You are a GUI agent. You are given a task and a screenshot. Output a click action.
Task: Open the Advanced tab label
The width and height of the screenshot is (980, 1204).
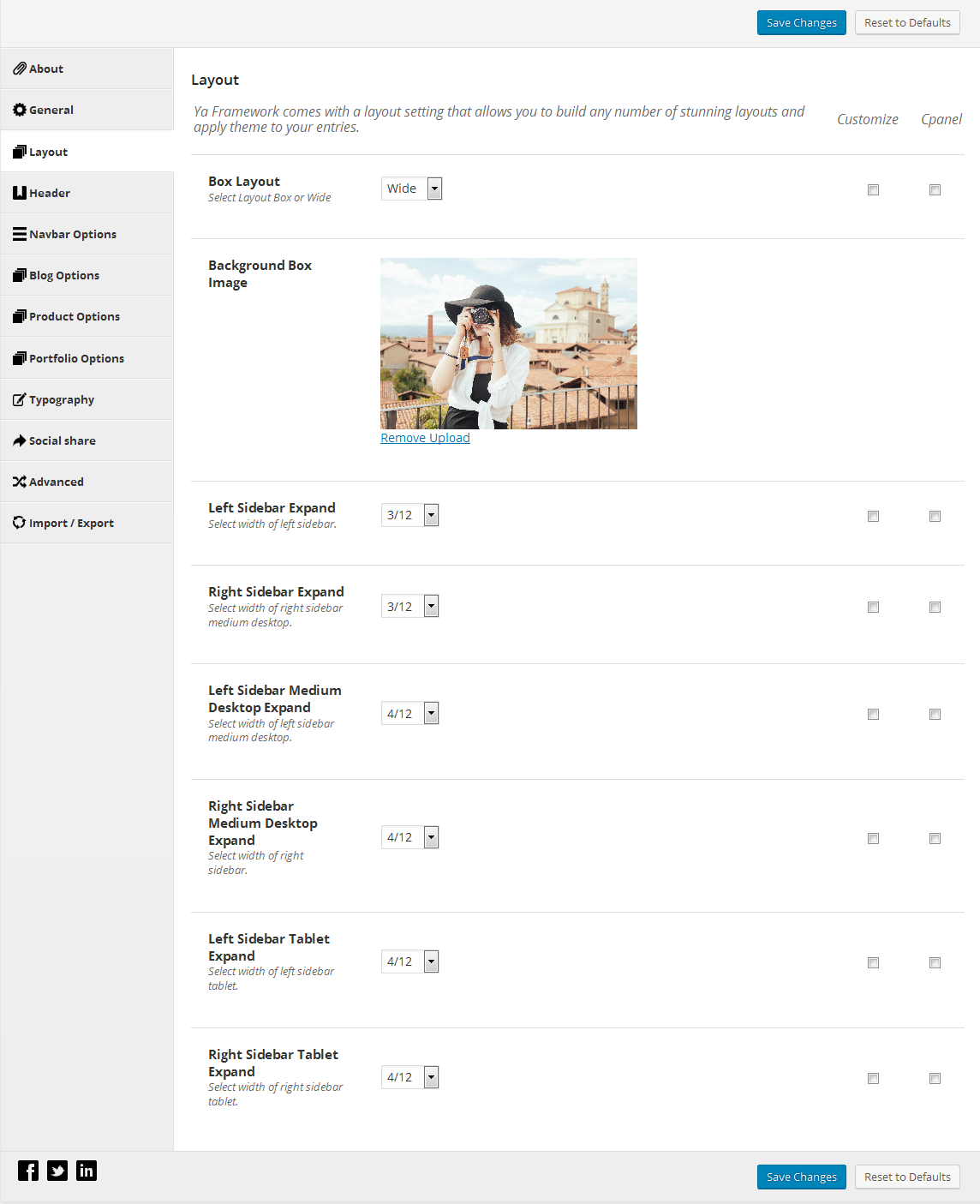click(57, 482)
